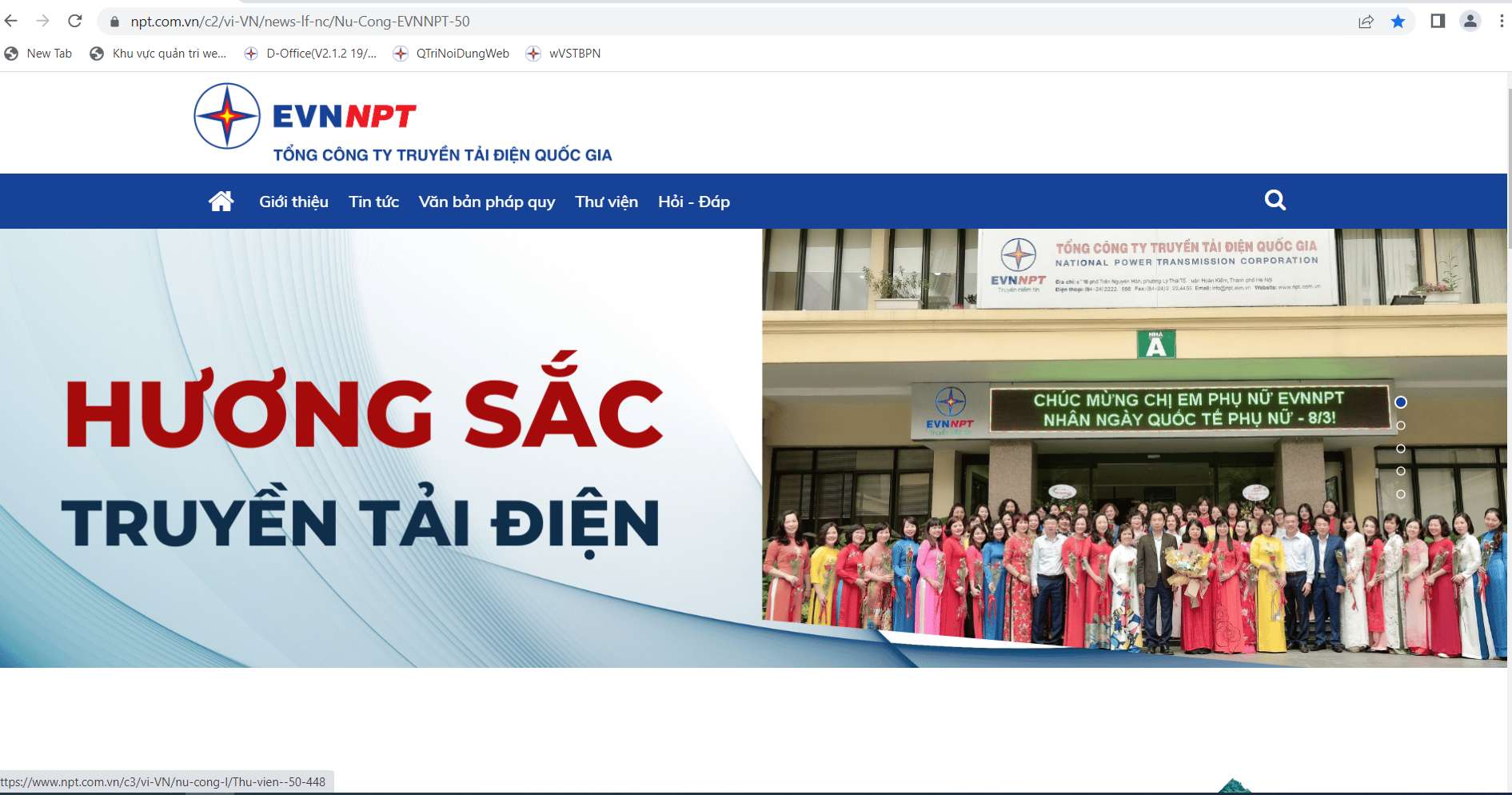The height and width of the screenshot is (795, 1512).
Task: Open the 'Khu vực quản tri we...' bookmark
Action: pos(158,54)
